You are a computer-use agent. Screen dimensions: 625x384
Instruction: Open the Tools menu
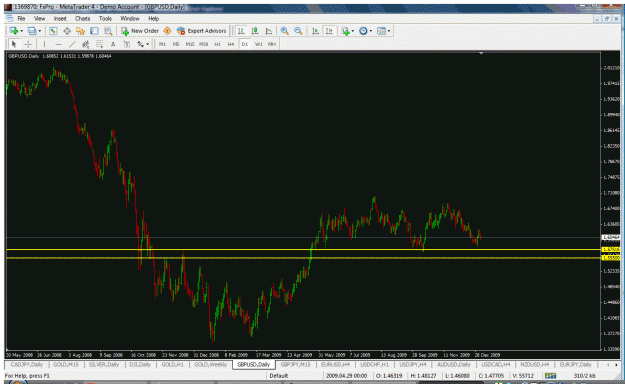tap(105, 19)
